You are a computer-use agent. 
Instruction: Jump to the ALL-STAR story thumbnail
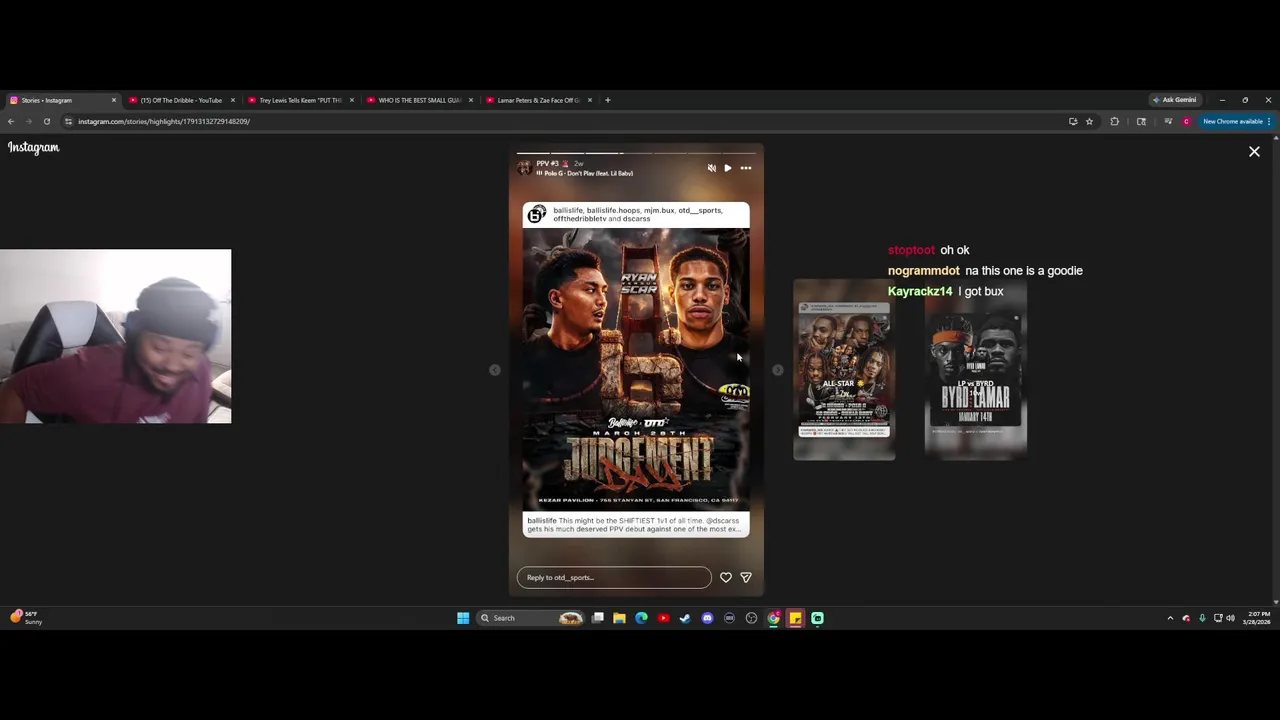click(844, 370)
